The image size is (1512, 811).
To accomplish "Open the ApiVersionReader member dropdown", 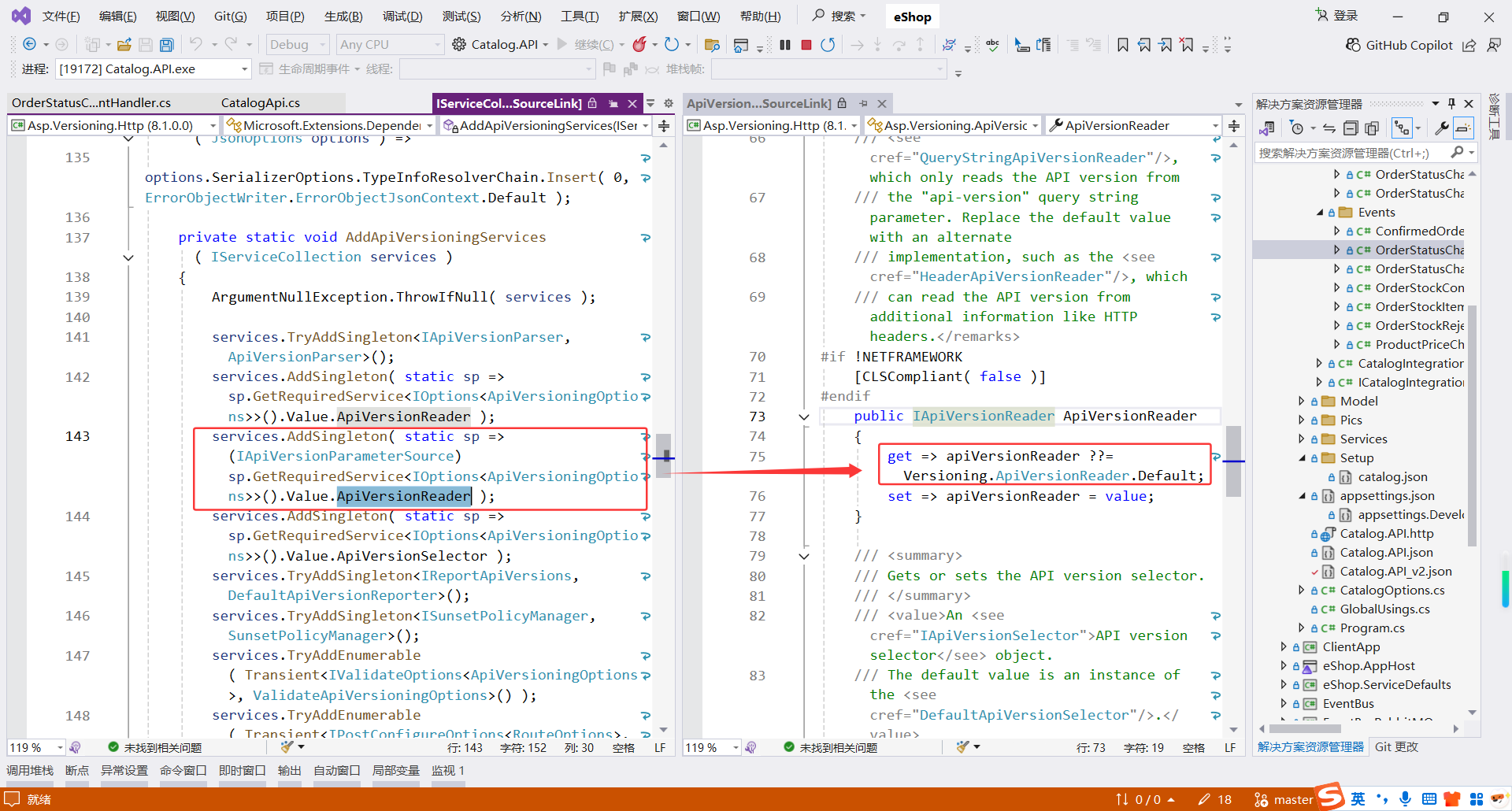I will tap(1135, 125).
